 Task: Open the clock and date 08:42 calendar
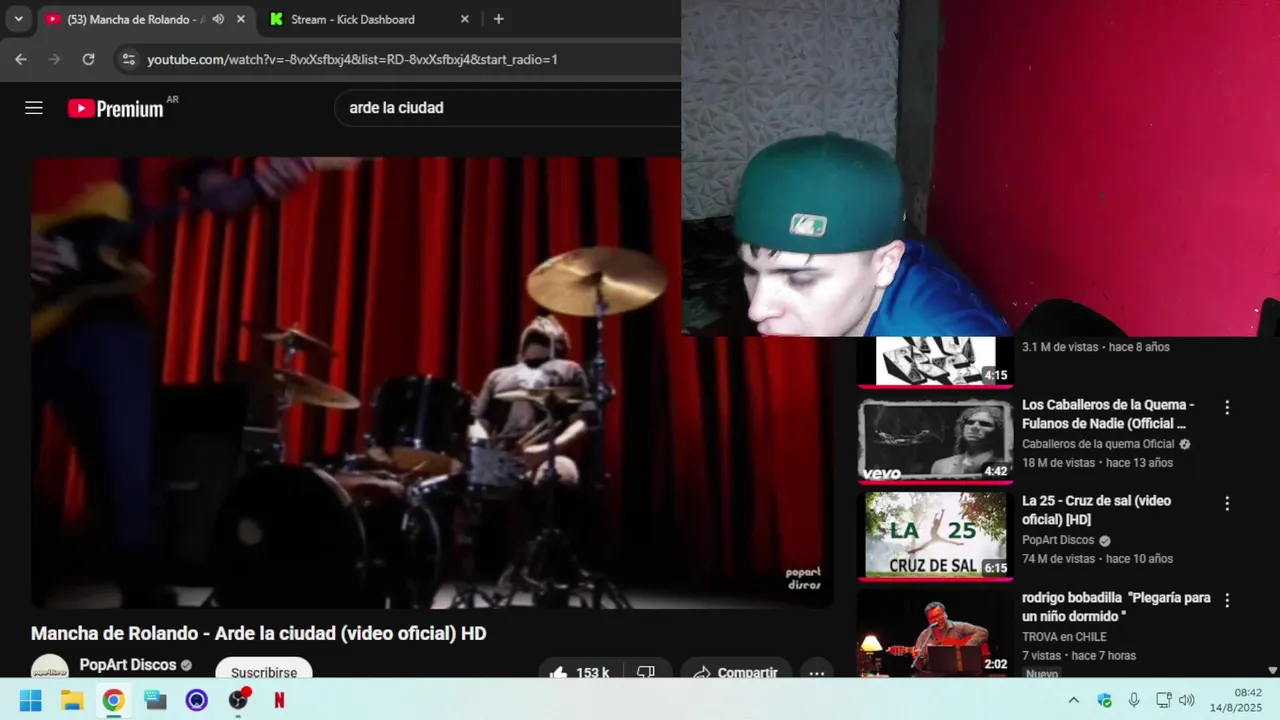point(1236,700)
